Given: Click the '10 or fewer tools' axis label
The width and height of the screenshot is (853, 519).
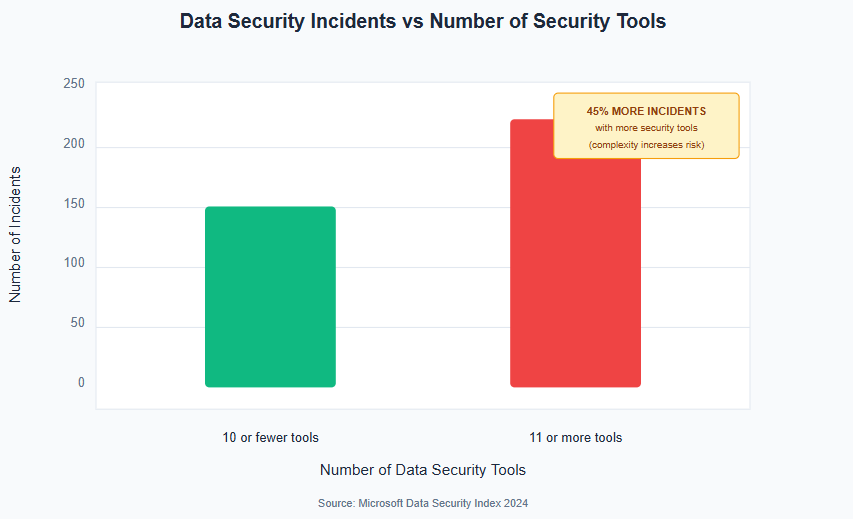Looking at the screenshot, I should tap(270, 437).
